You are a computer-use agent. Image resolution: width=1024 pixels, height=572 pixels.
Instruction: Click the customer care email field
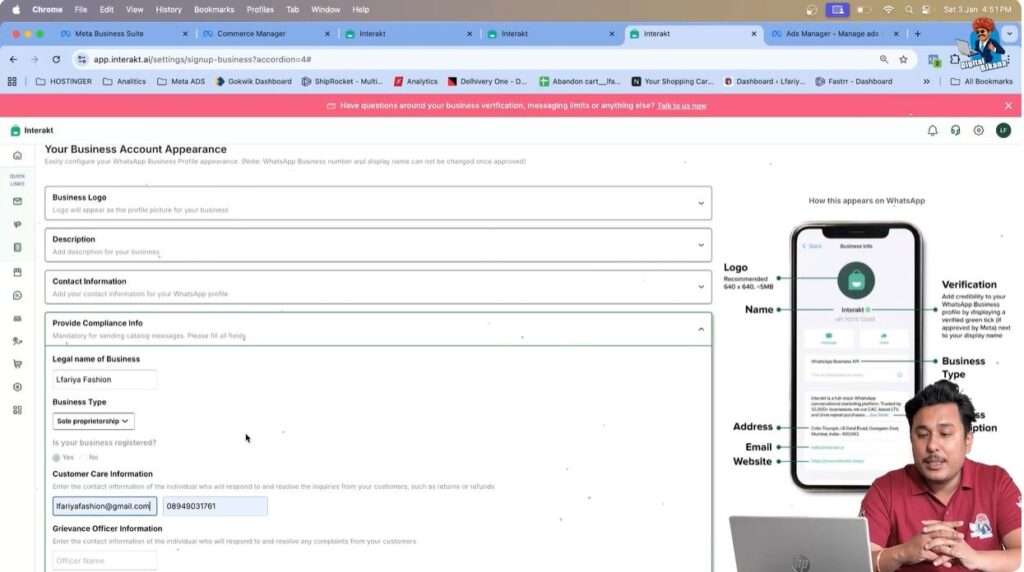(x=104, y=506)
